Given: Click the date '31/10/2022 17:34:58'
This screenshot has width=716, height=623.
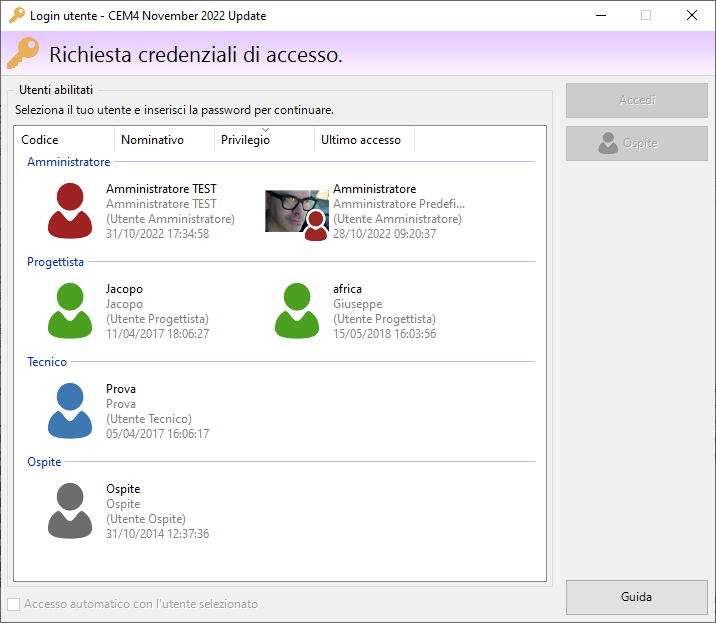Looking at the screenshot, I should 158,234.
